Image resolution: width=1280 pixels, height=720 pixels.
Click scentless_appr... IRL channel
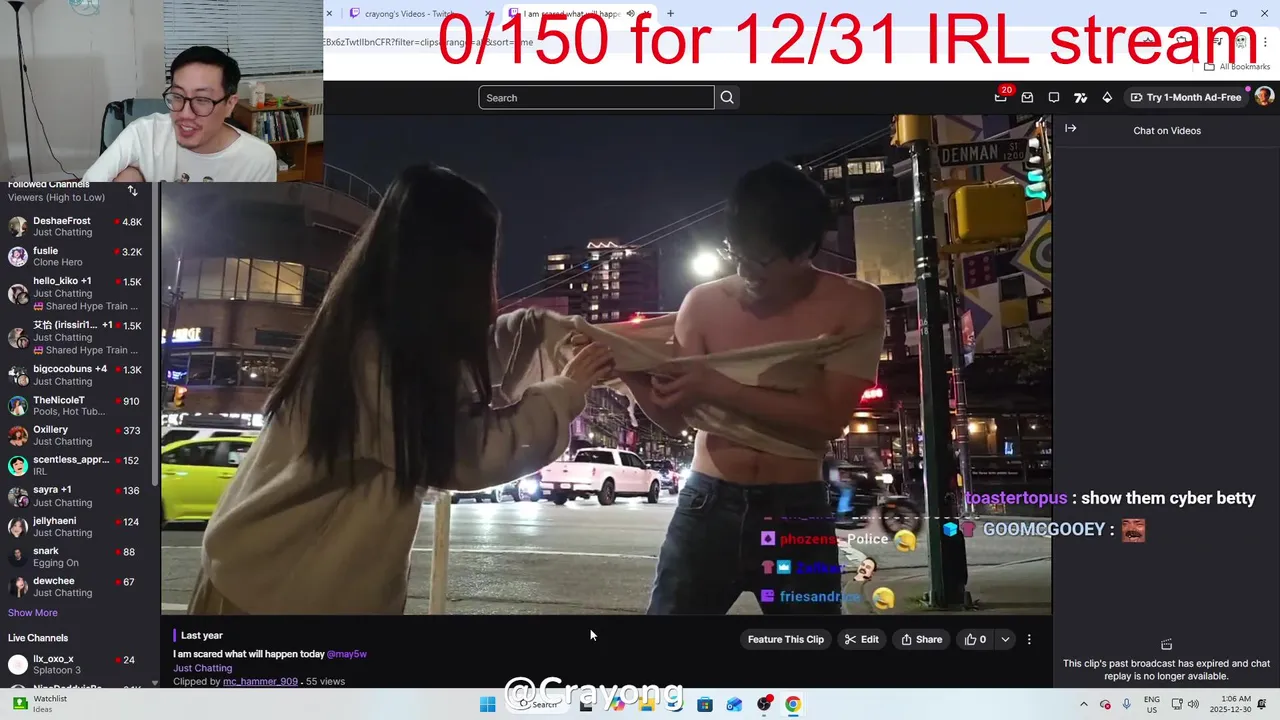click(78, 465)
